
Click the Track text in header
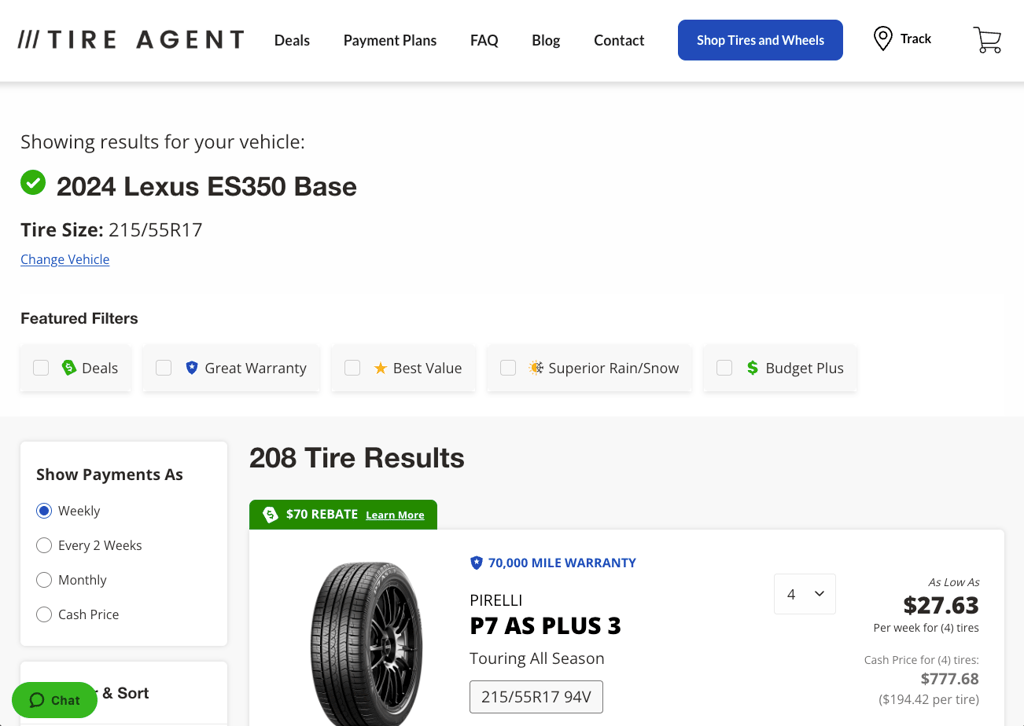[x=916, y=39]
